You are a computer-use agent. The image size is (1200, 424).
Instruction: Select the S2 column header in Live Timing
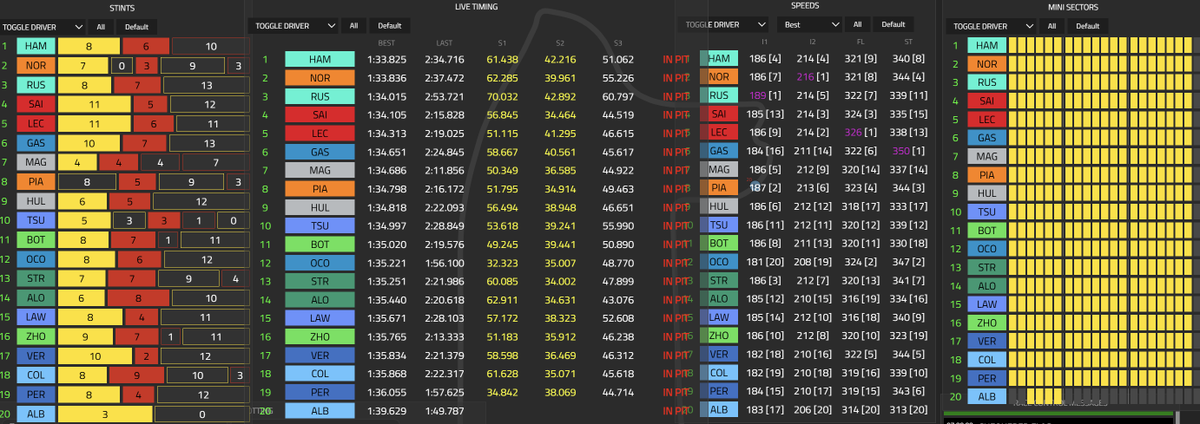pyautogui.click(x=560, y=43)
